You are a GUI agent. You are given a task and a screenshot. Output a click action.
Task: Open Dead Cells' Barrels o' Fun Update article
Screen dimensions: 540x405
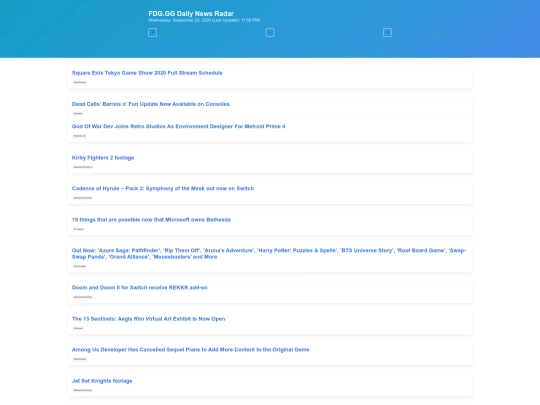tap(150, 104)
